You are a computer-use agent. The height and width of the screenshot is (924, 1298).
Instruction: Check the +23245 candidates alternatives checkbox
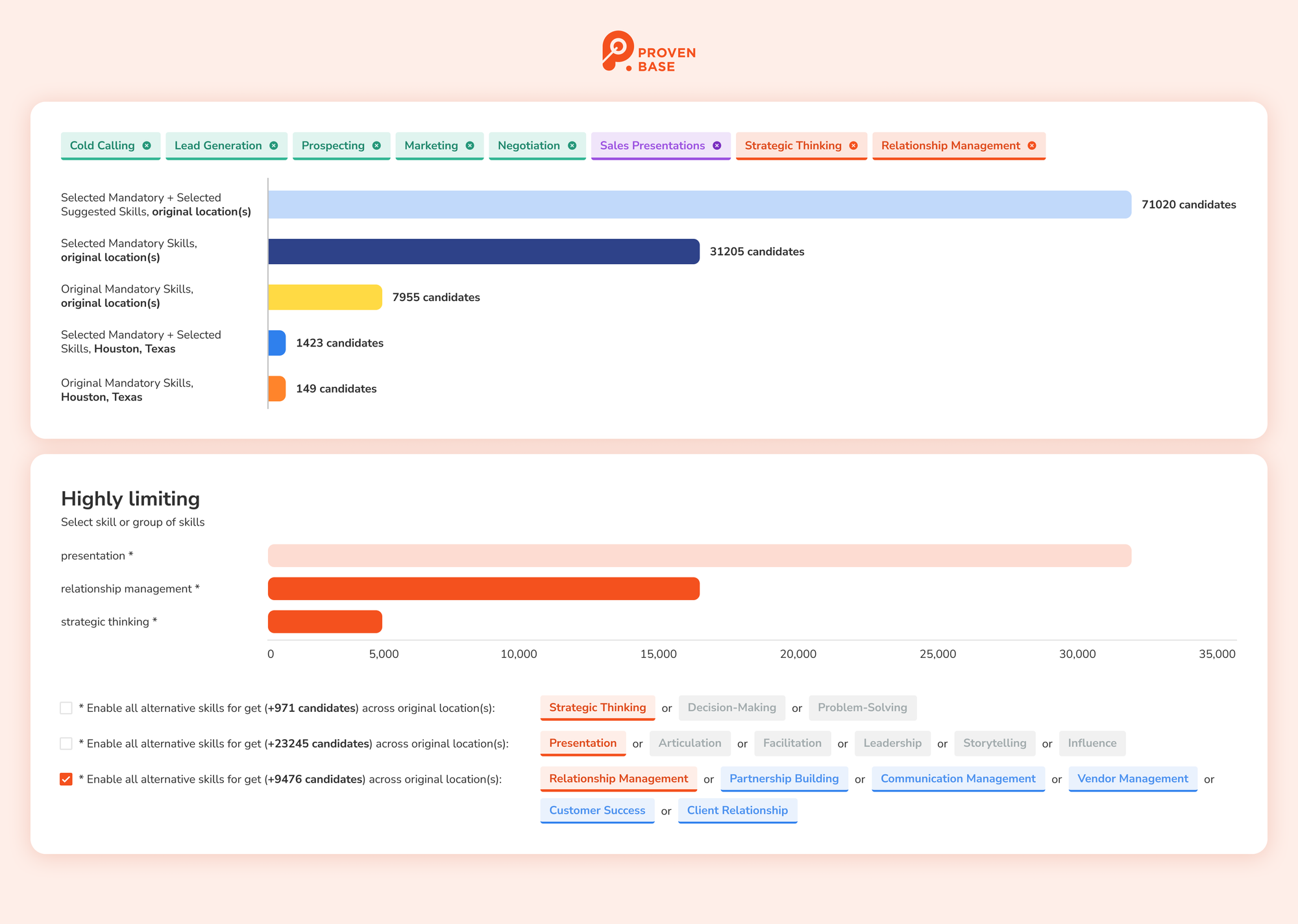(x=66, y=744)
